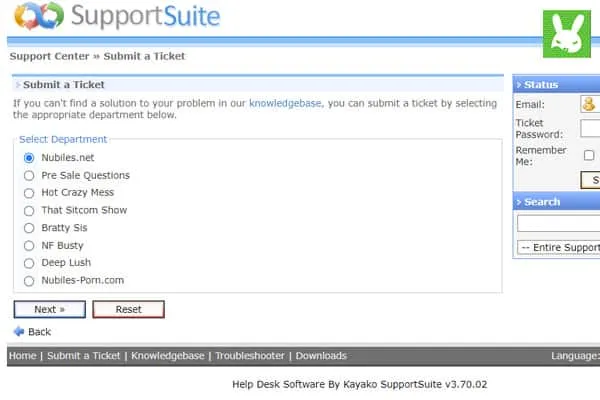The height and width of the screenshot is (400, 600).
Task: Open Submit a Ticket footer menu item
Action: 83,356
